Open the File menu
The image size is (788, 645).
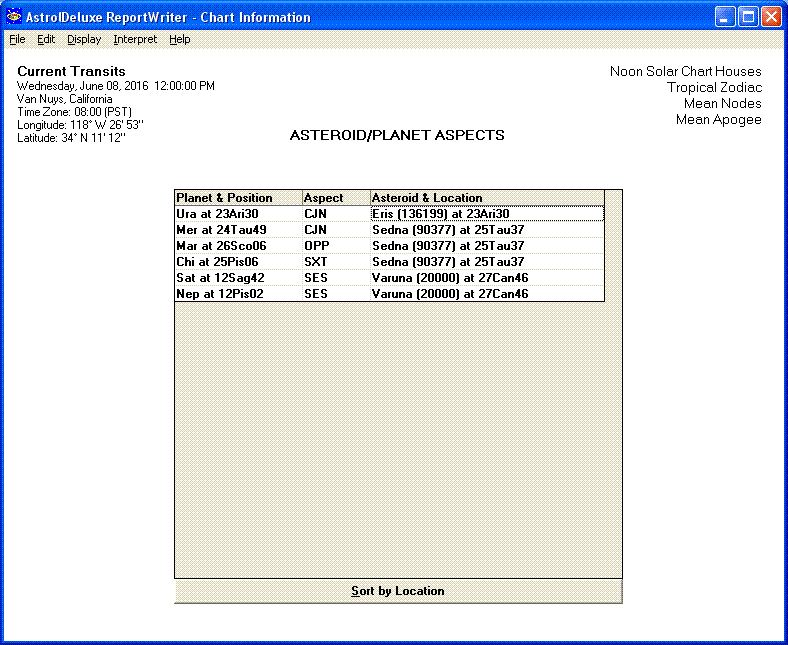click(17, 40)
